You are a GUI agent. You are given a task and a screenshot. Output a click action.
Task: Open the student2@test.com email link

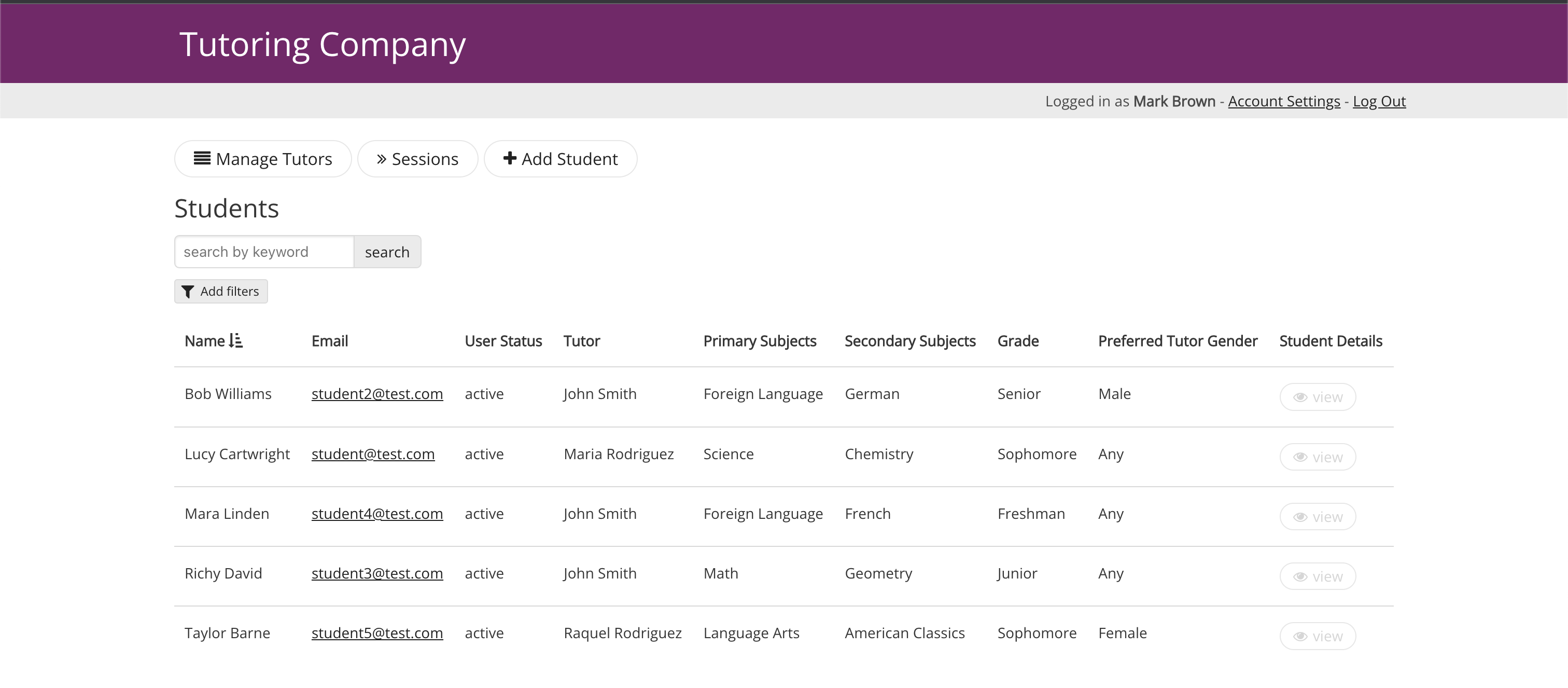(x=377, y=394)
